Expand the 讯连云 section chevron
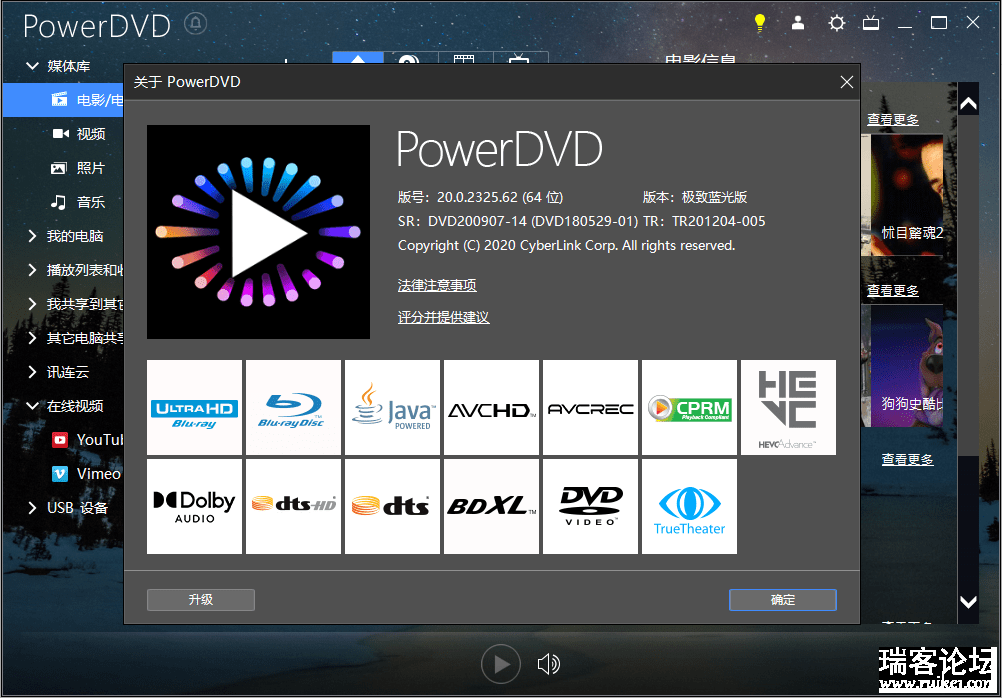Viewport: 1002px width, 698px height. pyautogui.click(x=32, y=371)
